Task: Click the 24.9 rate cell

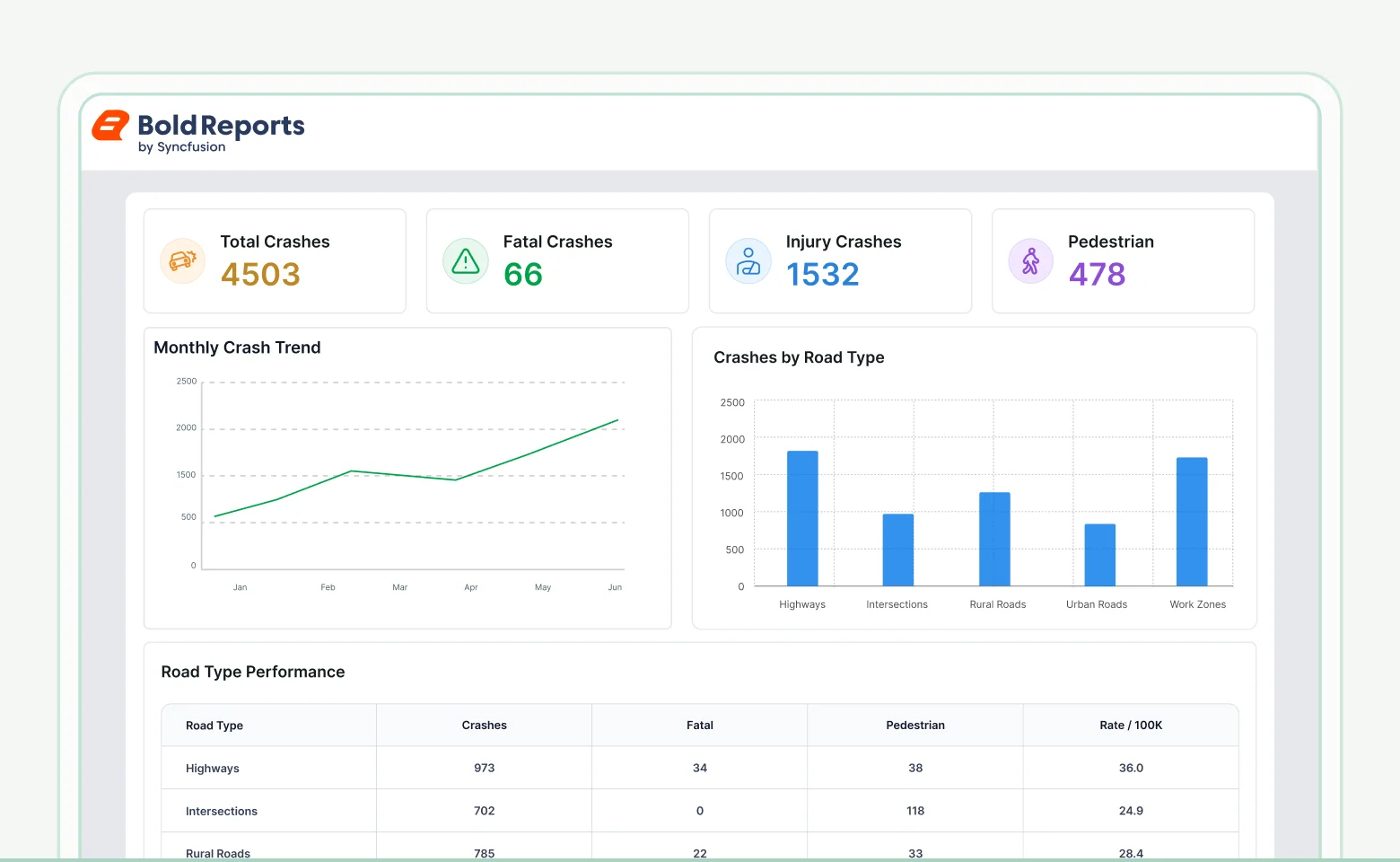Action: tap(1131, 811)
